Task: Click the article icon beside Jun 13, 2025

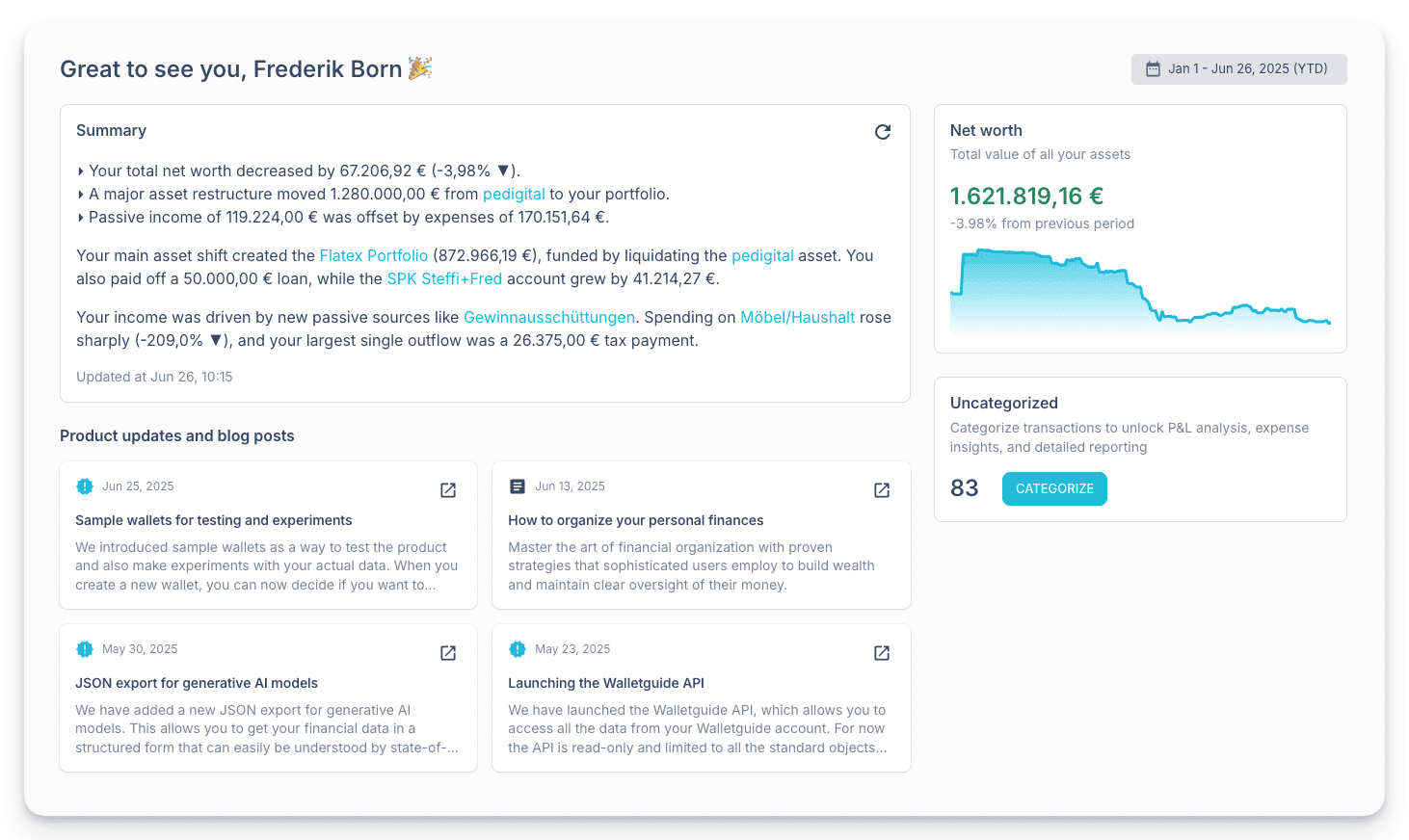Action: click(518, 486)
